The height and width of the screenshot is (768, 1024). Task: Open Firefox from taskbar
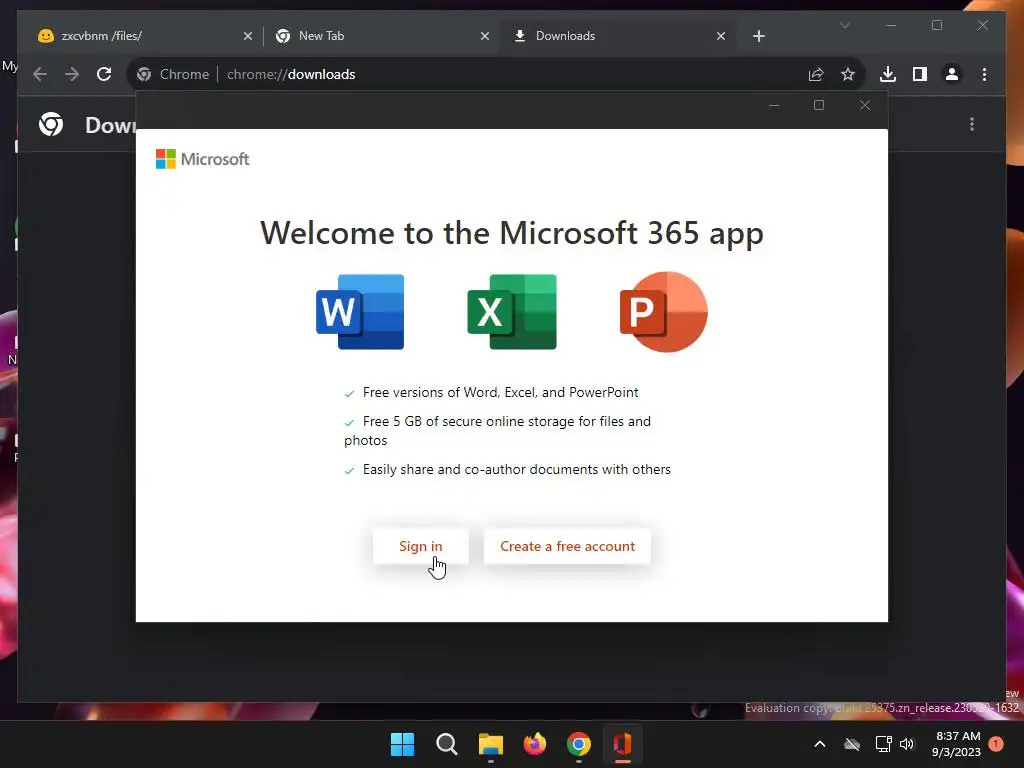click(x=535, y=744)
